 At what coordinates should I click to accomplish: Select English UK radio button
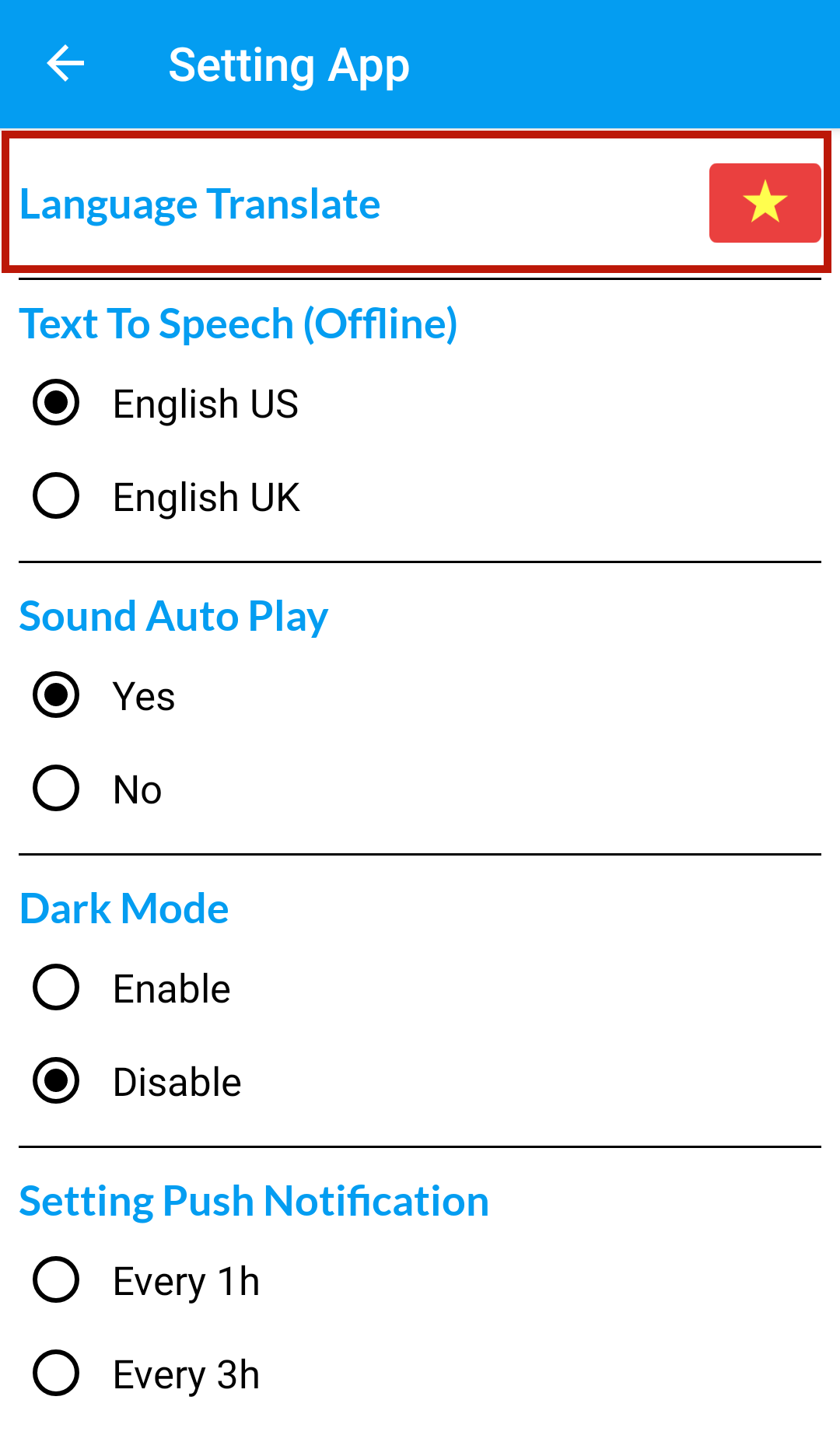tap(56, 495)
